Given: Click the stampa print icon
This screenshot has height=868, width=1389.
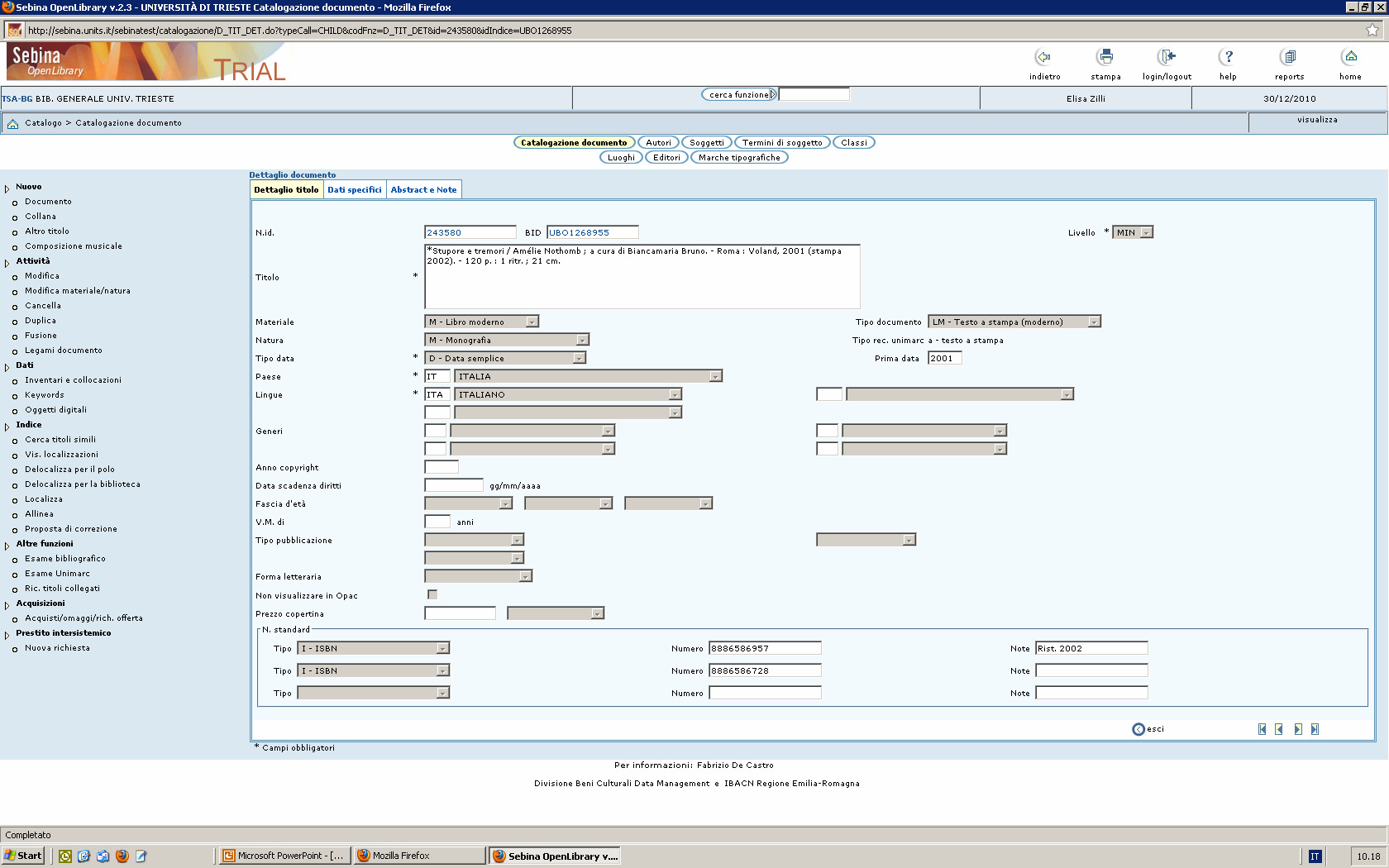Looking at the screenshot, I should [1105, 57].
